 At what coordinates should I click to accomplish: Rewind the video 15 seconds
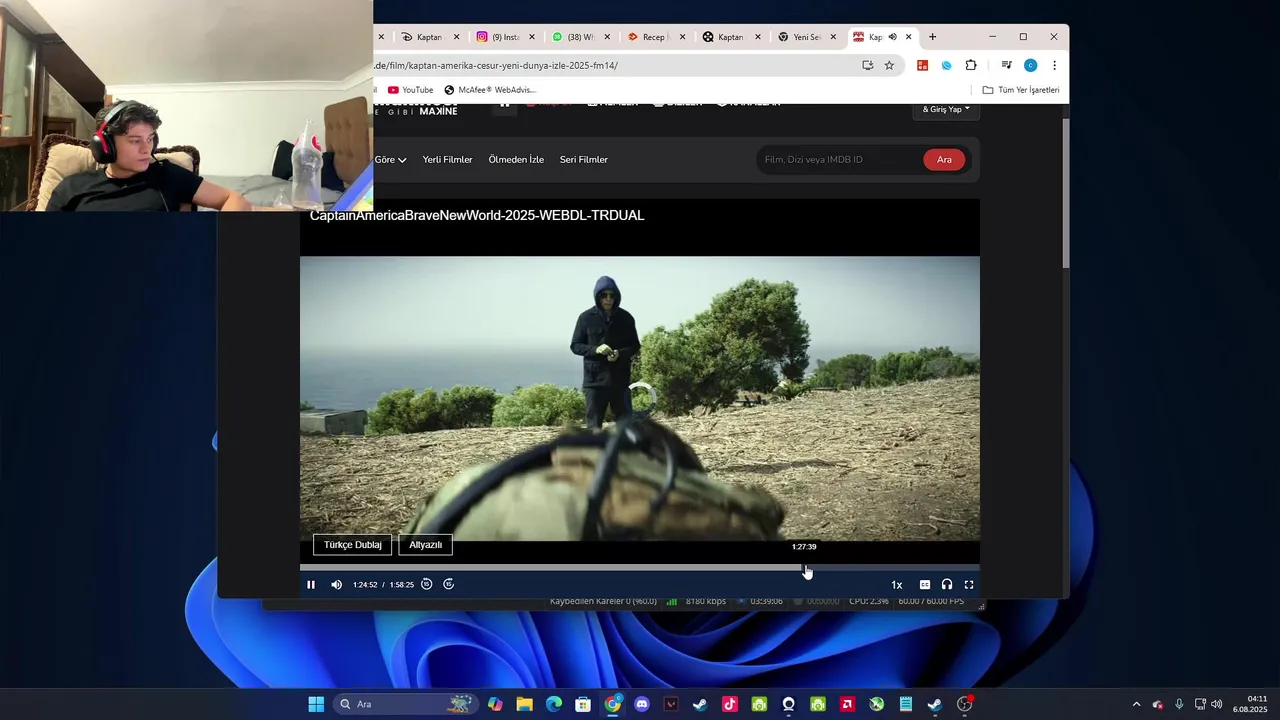(x=426, y=584)
